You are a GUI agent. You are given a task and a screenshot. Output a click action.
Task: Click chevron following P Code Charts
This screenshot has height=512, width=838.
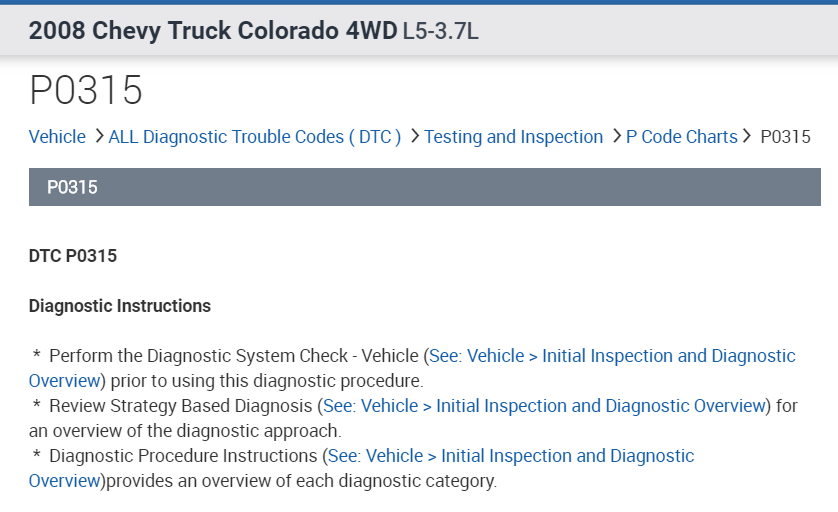click(x=746, y=136)
